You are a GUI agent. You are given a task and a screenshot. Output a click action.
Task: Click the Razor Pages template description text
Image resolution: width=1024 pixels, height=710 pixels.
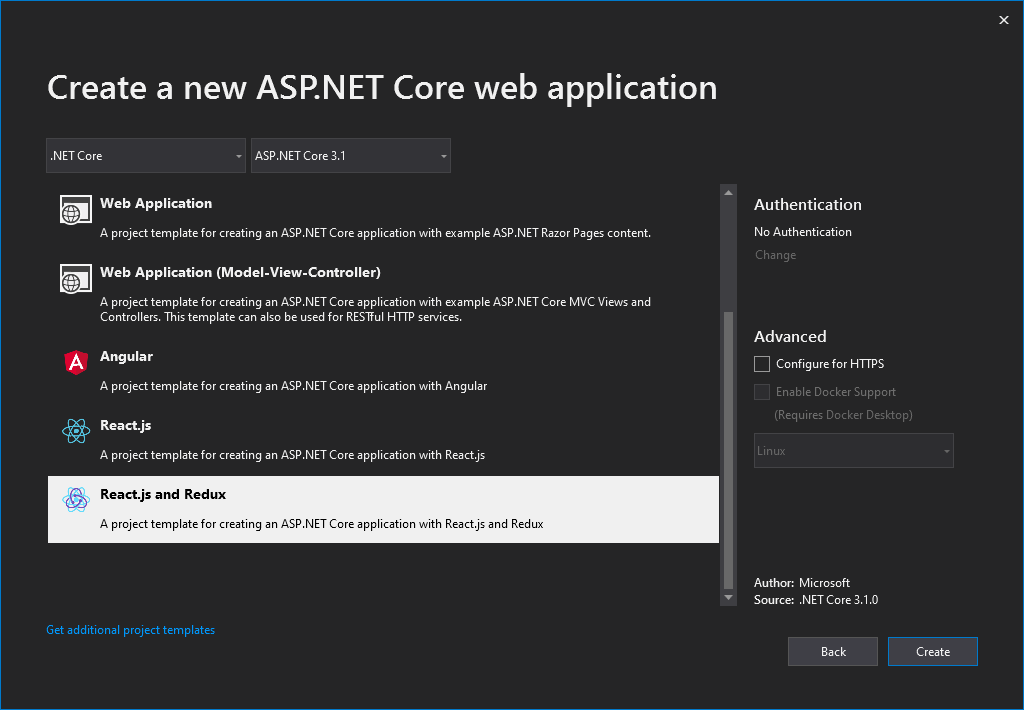coord(376,233)
